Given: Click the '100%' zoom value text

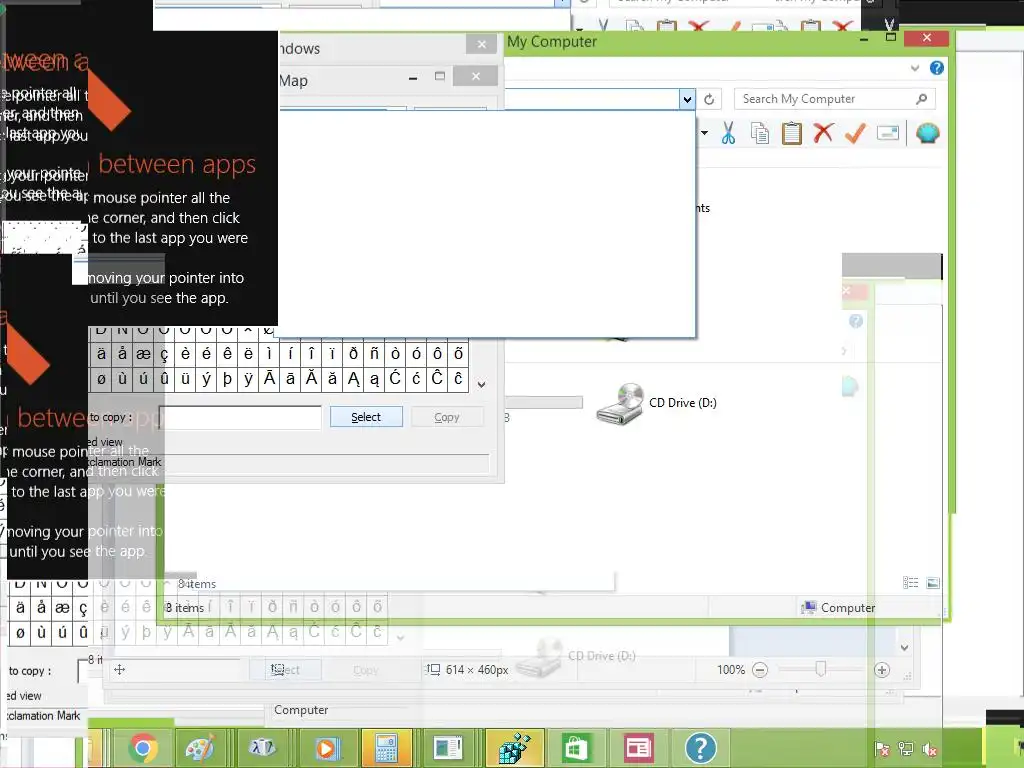Looking at the screenshot, I should point(731,669).
